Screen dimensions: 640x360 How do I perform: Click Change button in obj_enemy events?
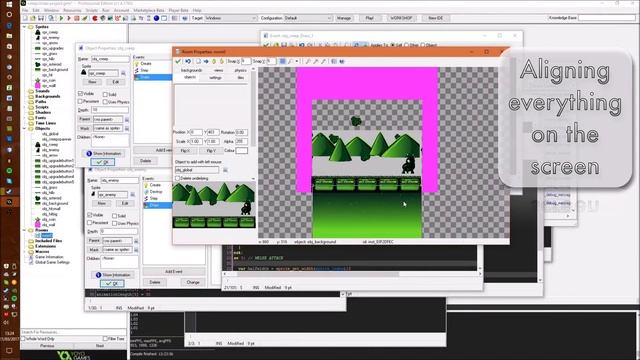pyautogui.click(x=193, y=282)
